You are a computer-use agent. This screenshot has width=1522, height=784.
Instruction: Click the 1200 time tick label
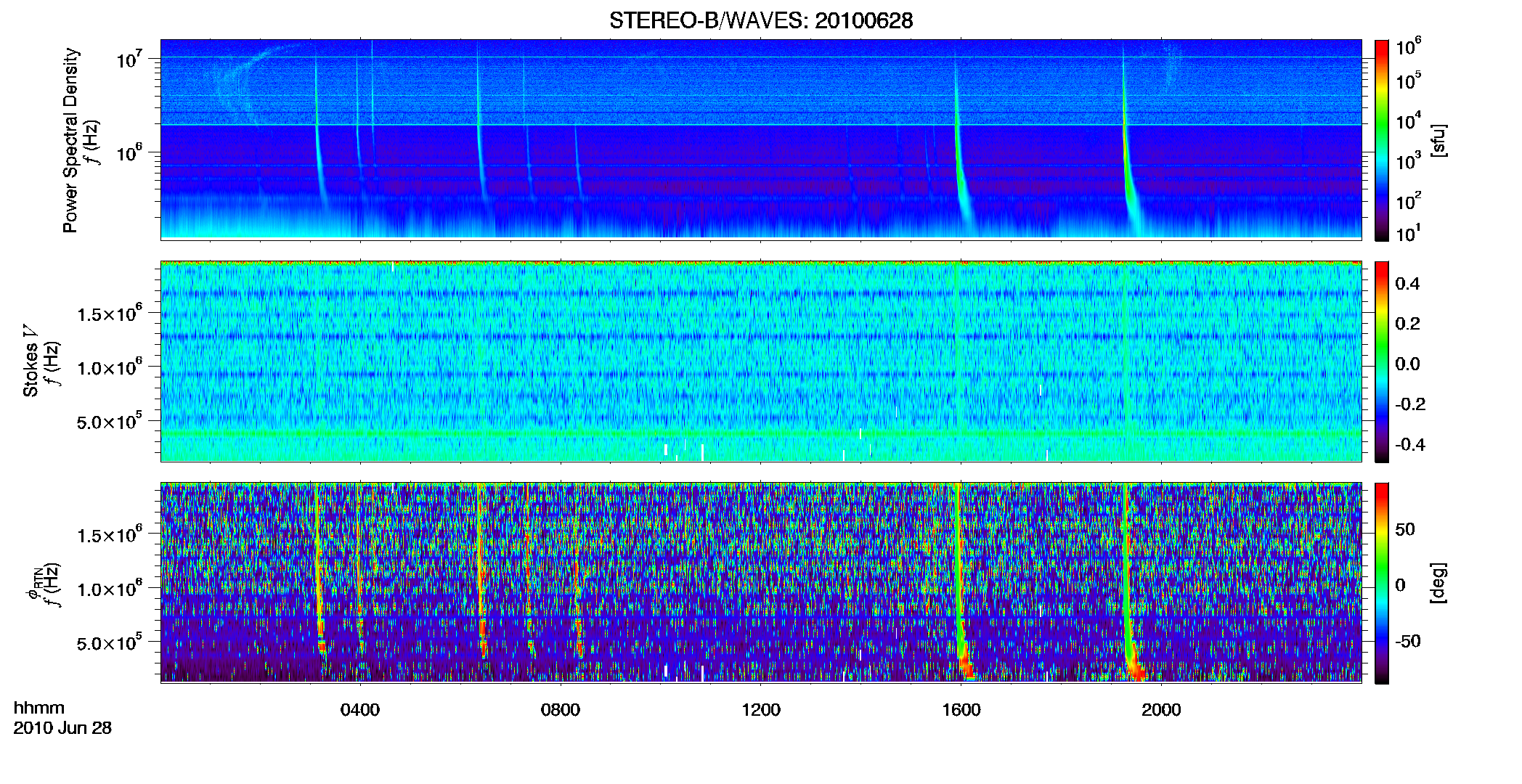coord(761,710)
